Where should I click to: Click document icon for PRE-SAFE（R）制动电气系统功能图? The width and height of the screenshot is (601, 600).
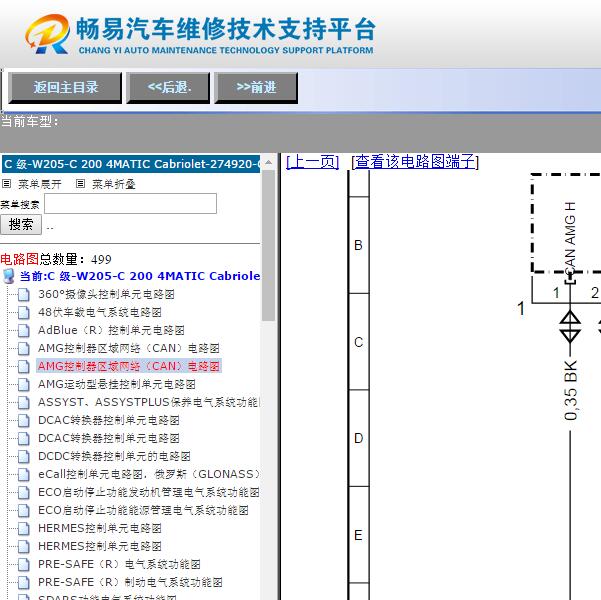coord(24,582)
